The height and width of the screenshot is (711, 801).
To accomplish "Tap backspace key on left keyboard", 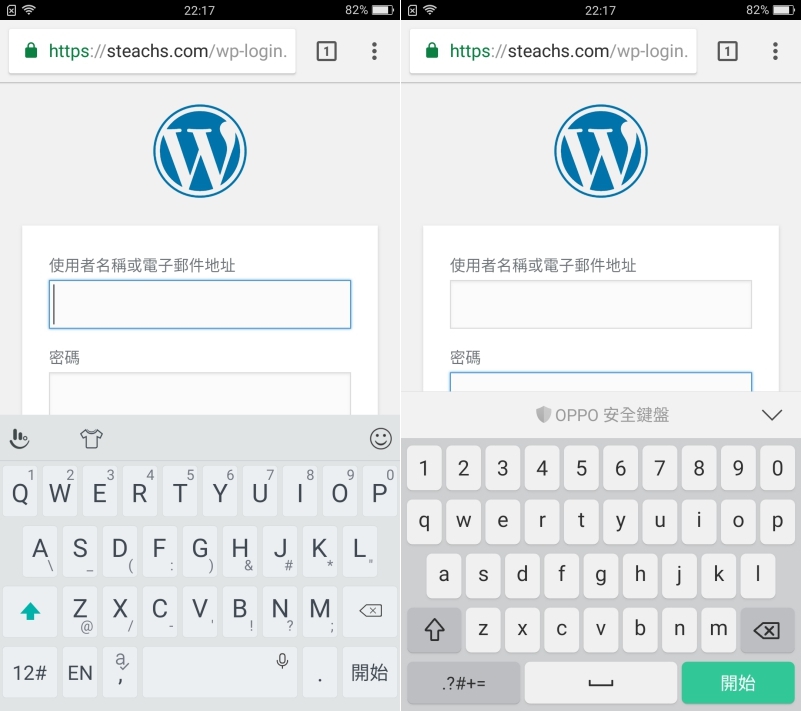I will click(x=370, y=611).
